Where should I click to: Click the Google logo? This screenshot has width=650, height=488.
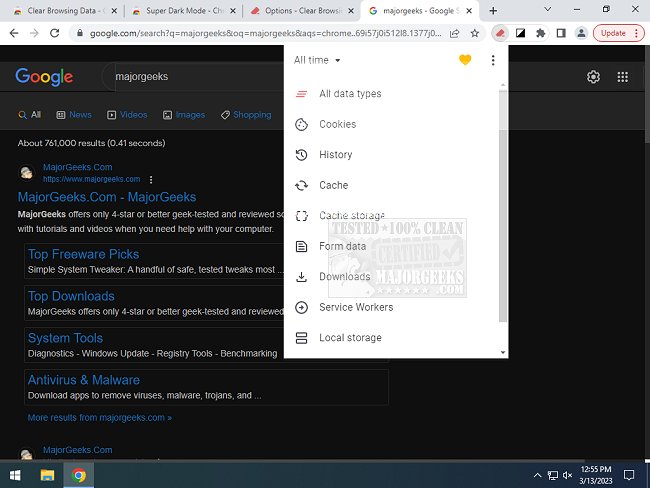44,77
